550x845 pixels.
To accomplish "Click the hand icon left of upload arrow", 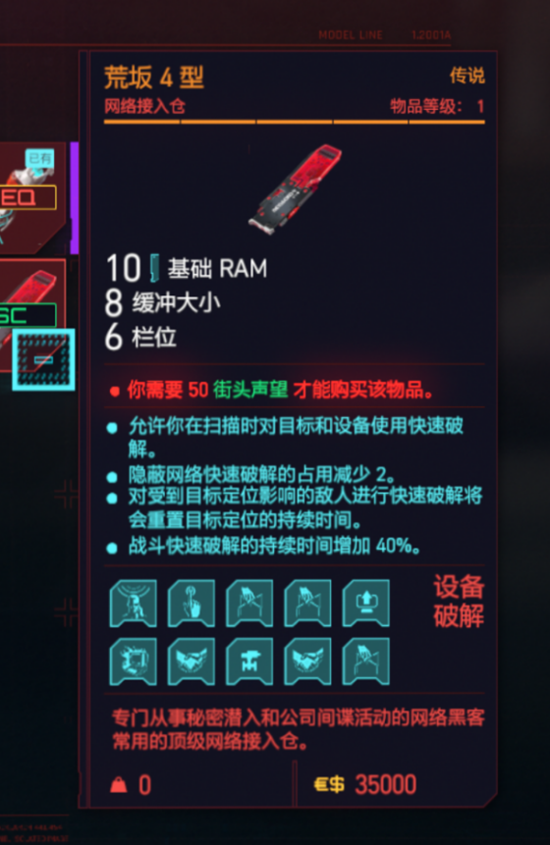I will [308, 603].
